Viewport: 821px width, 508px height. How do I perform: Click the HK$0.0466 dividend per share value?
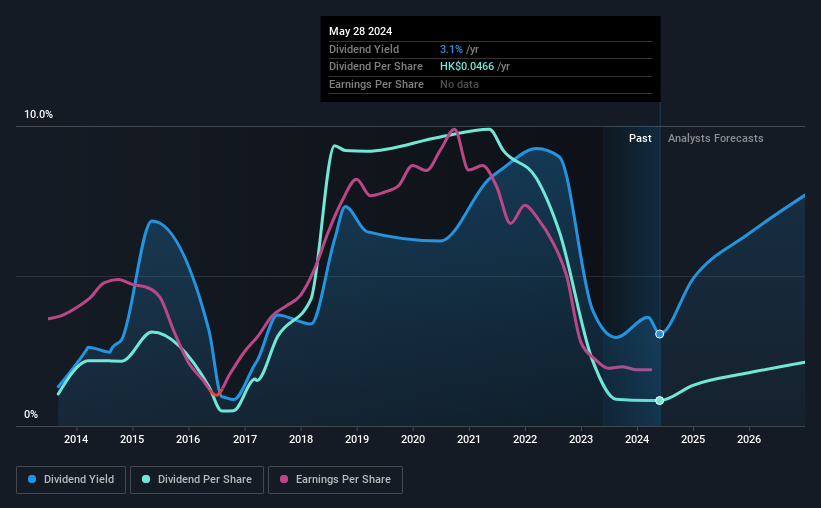(467, 67)
